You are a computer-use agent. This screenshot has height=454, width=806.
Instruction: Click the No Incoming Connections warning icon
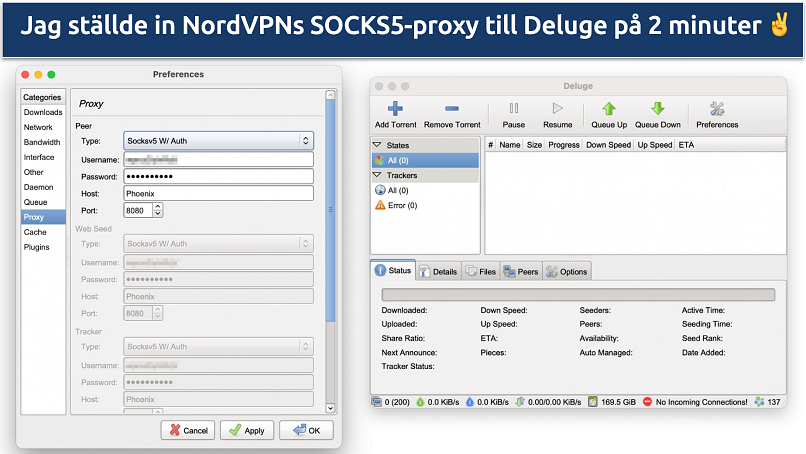[647, 402]
